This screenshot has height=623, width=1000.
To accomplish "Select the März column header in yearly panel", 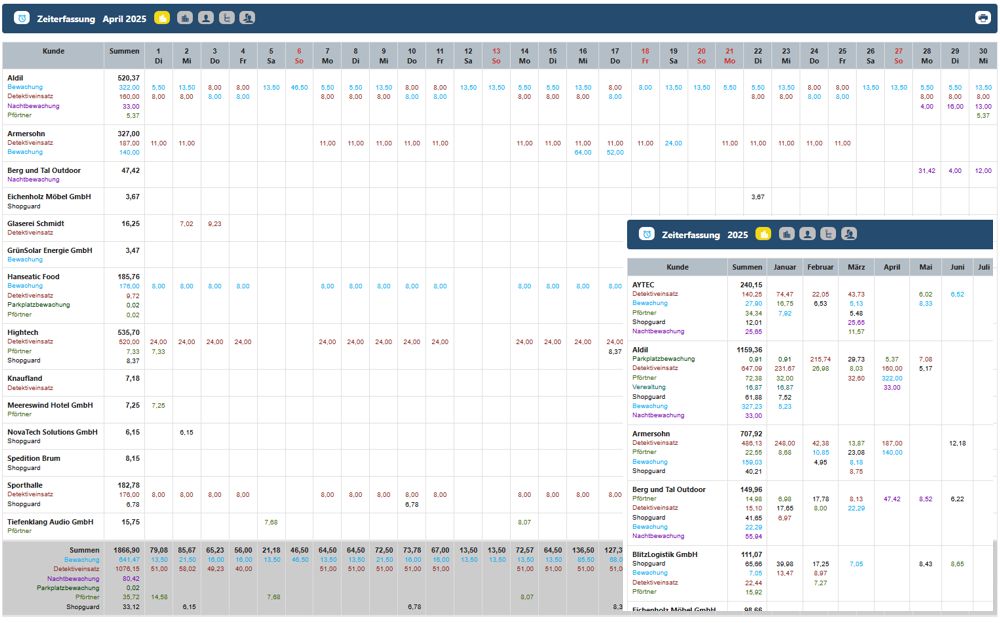I will 856,267.
